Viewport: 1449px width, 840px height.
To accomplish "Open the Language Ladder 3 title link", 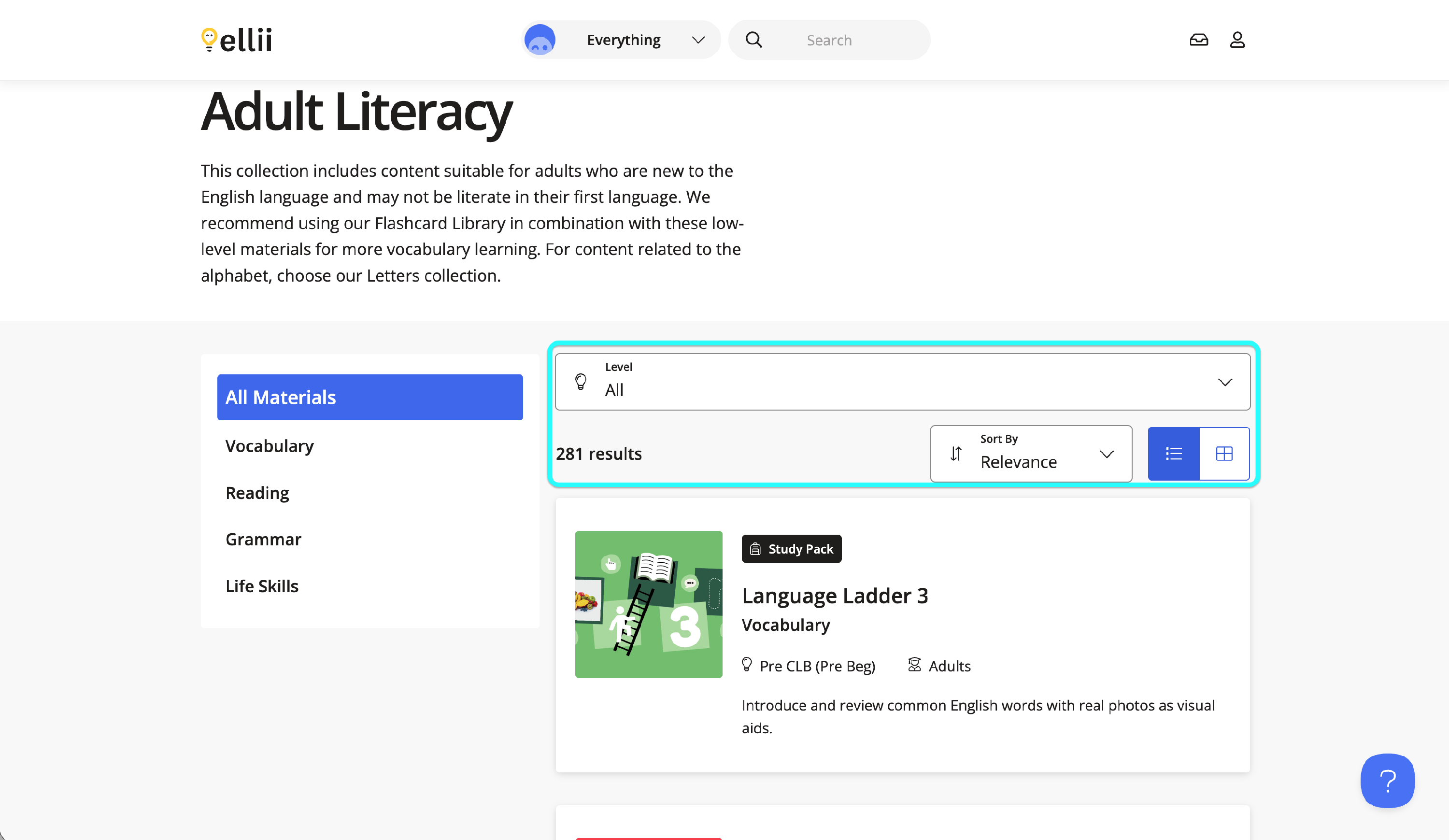I will (834, 596).
